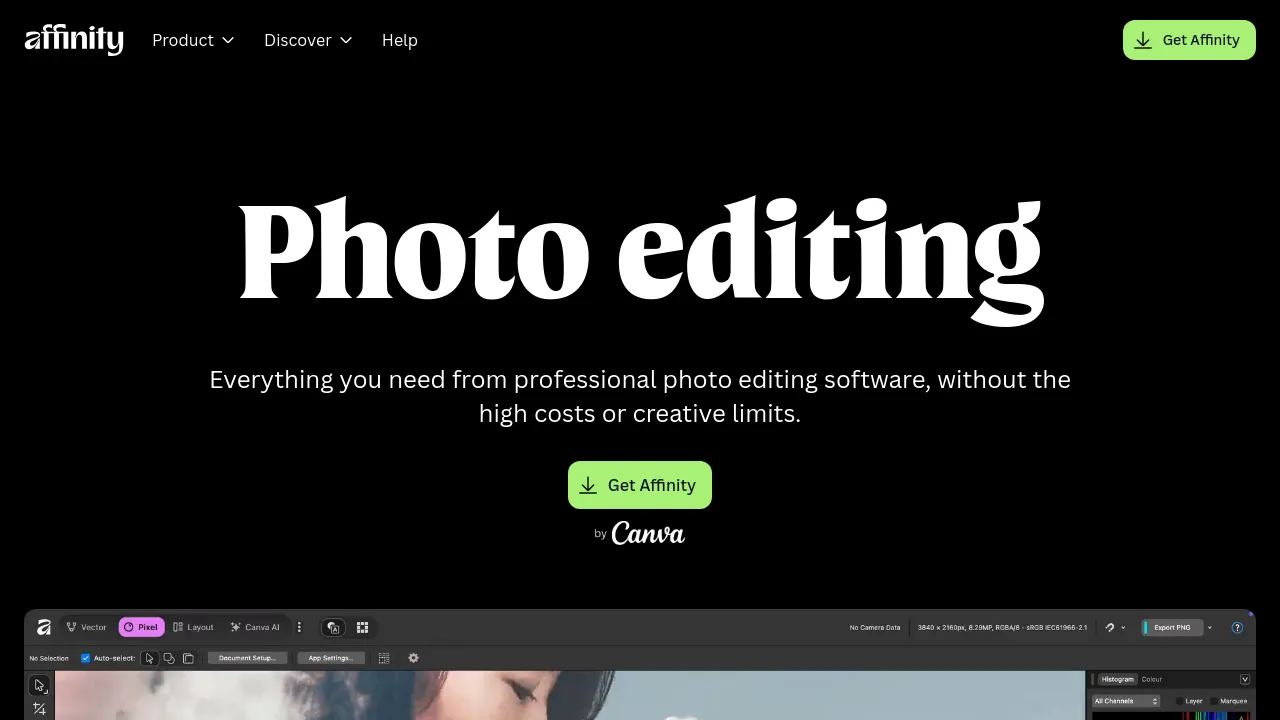Open the Canva logo link
Viewport: 1280px width, 720px height.
[x=648, y=533]
